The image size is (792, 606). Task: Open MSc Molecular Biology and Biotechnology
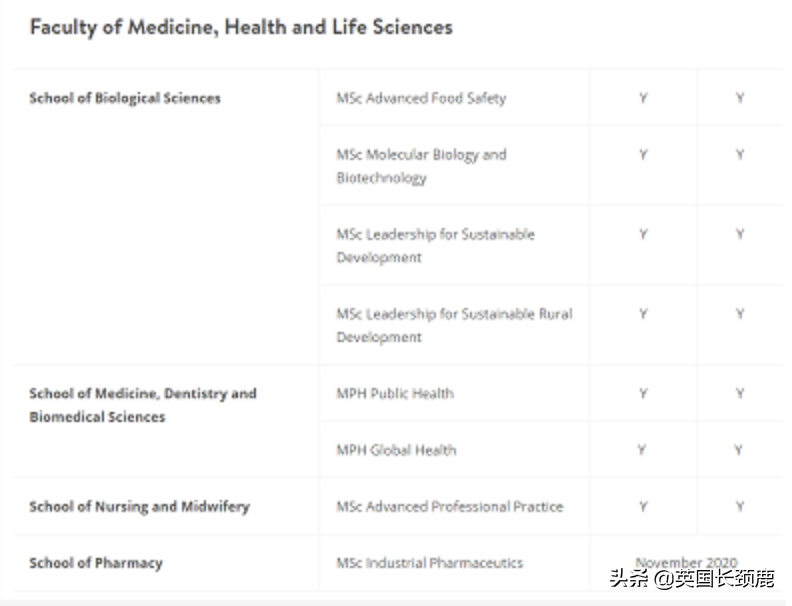[421, 166]
